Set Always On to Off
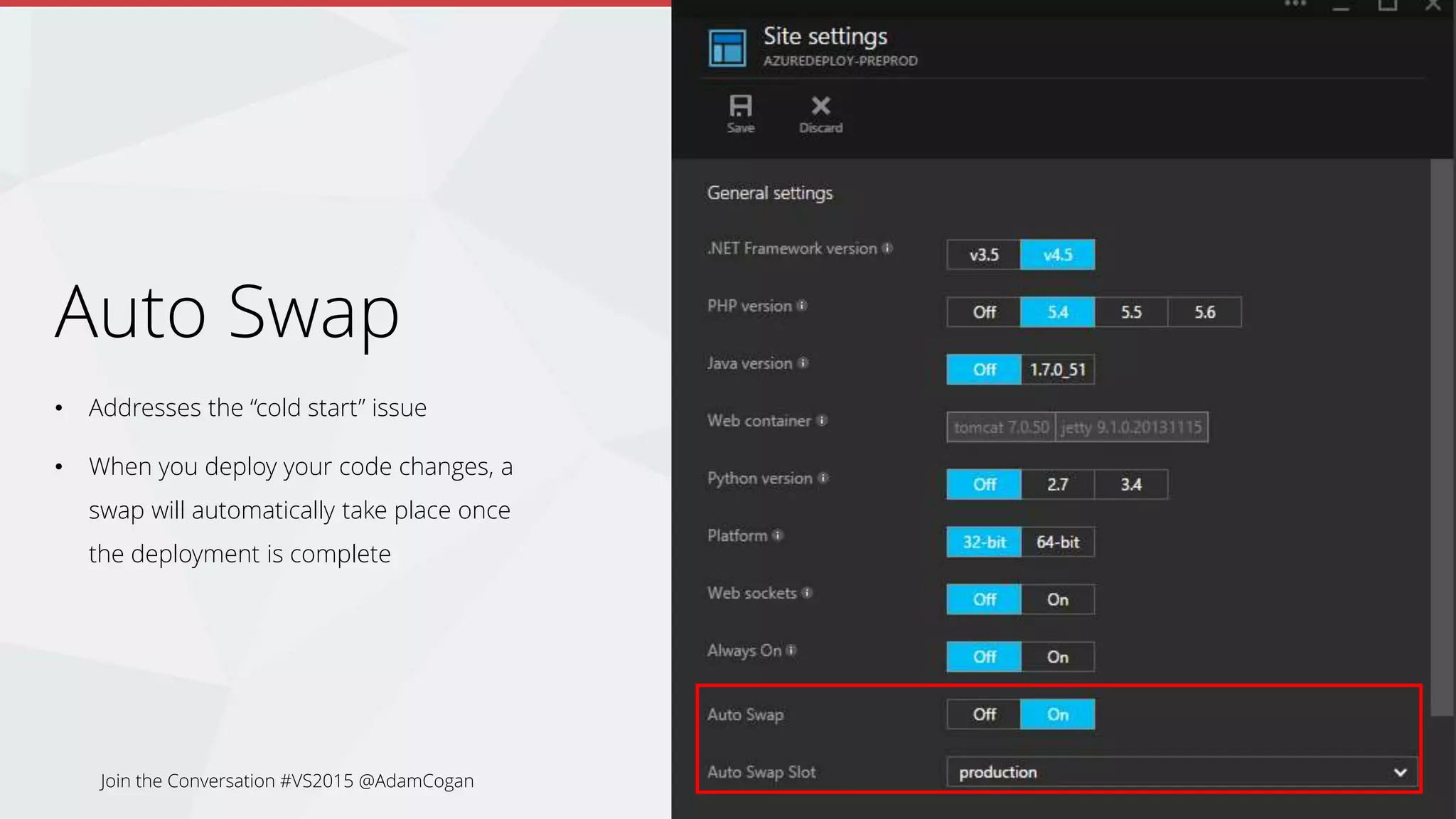 (984, 657)
